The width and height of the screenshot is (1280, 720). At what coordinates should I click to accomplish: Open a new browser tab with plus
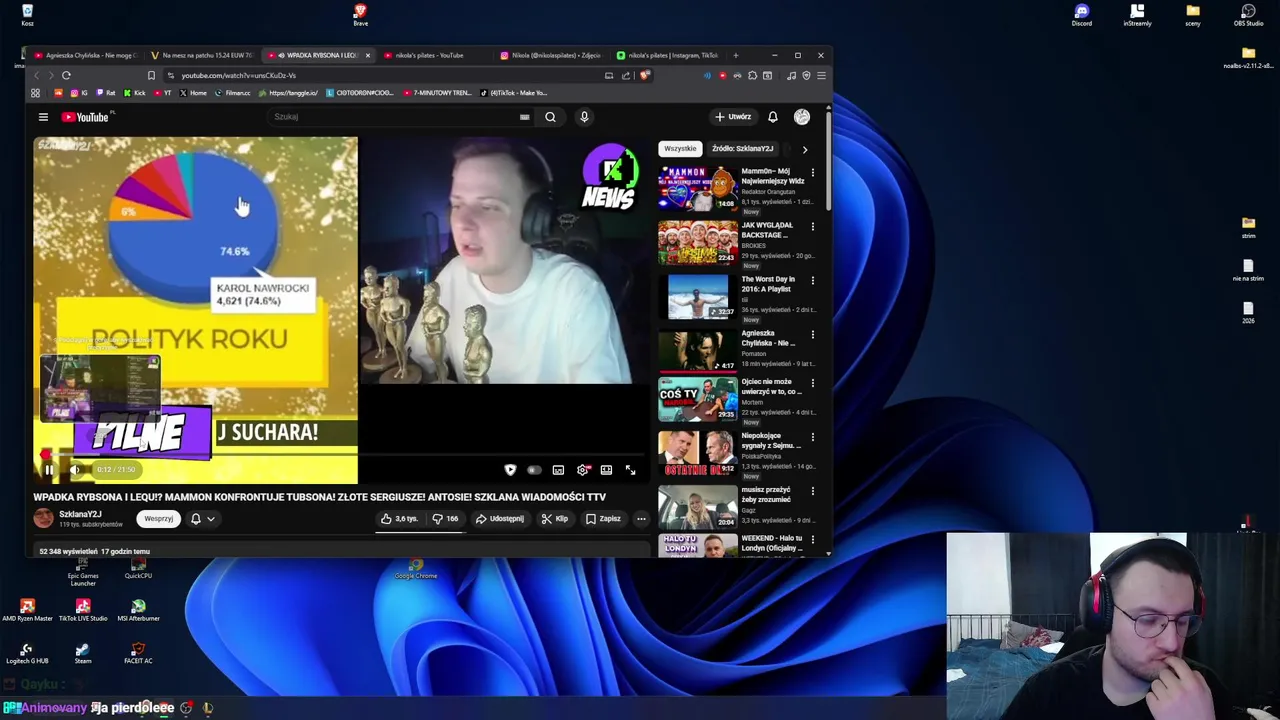tap(735, 56)
